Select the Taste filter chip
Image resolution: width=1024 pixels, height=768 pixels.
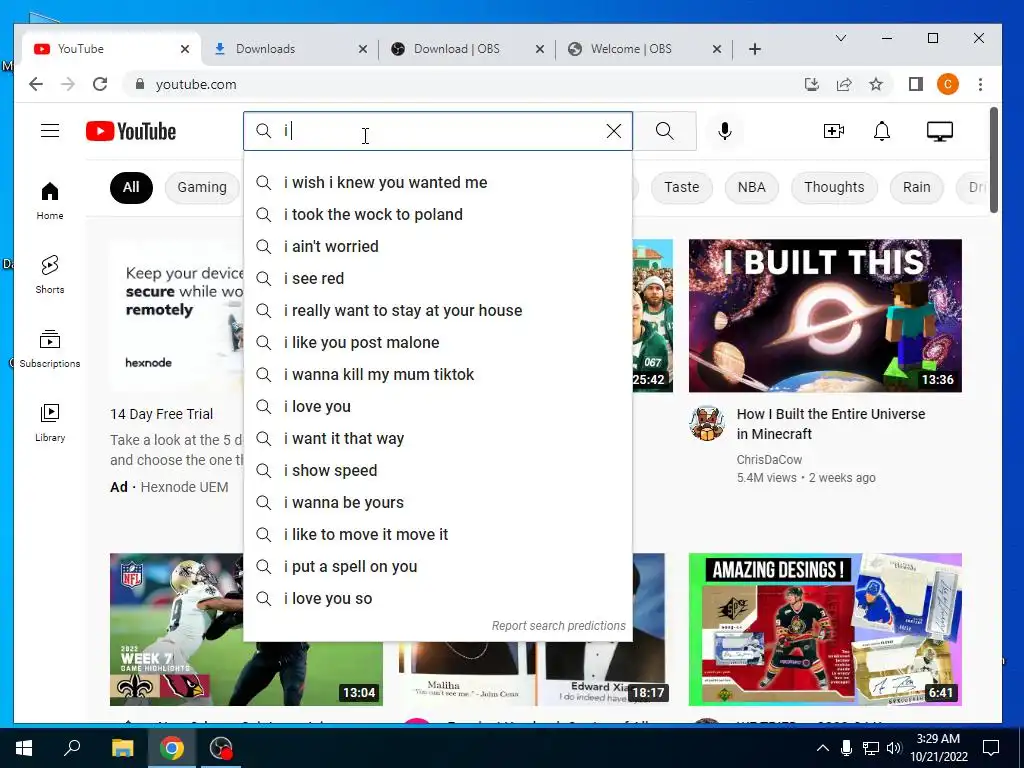tap(681, 187)
